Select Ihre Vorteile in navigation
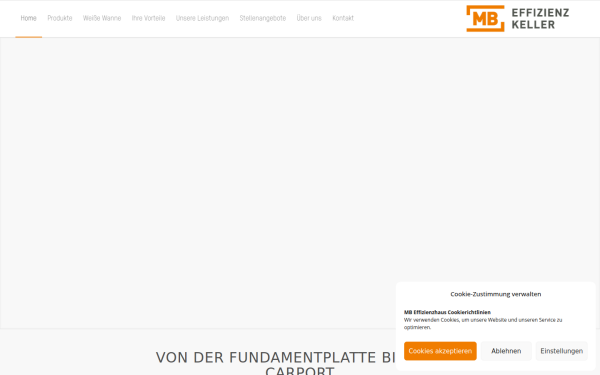 click(148, 18)
